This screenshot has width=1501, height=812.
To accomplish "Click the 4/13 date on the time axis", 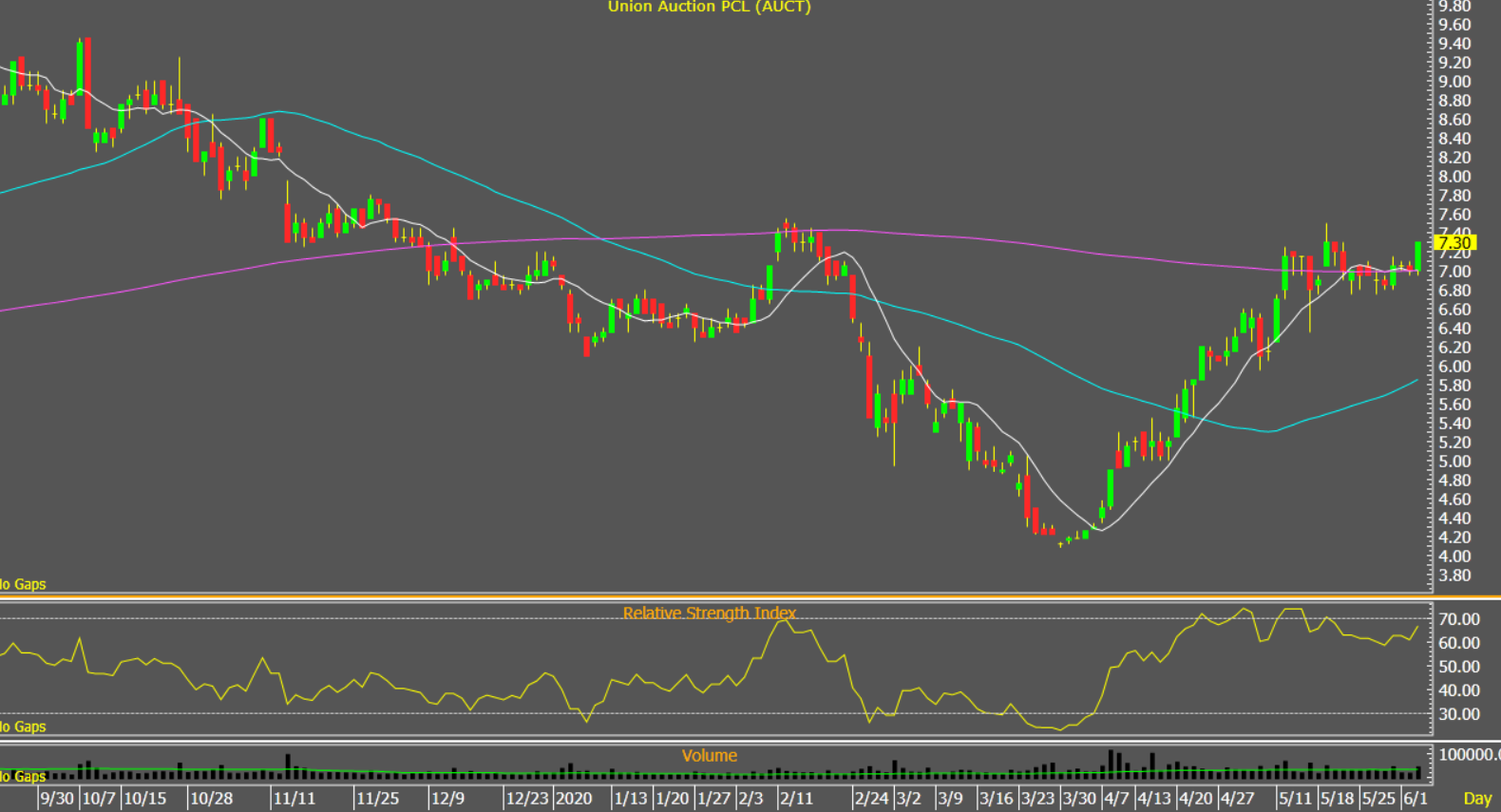I will 1154,799.
